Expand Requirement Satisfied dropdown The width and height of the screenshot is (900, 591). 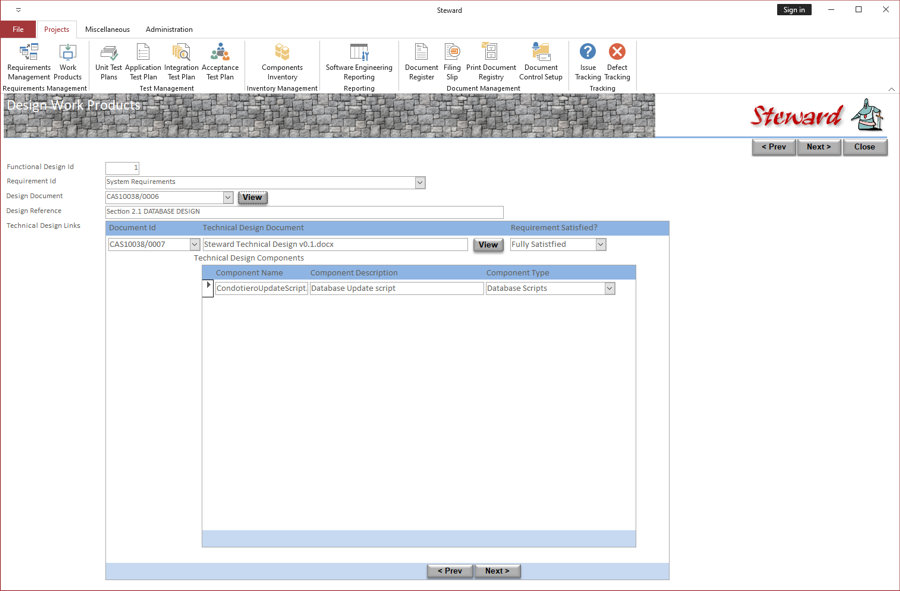tap(600, 244)
